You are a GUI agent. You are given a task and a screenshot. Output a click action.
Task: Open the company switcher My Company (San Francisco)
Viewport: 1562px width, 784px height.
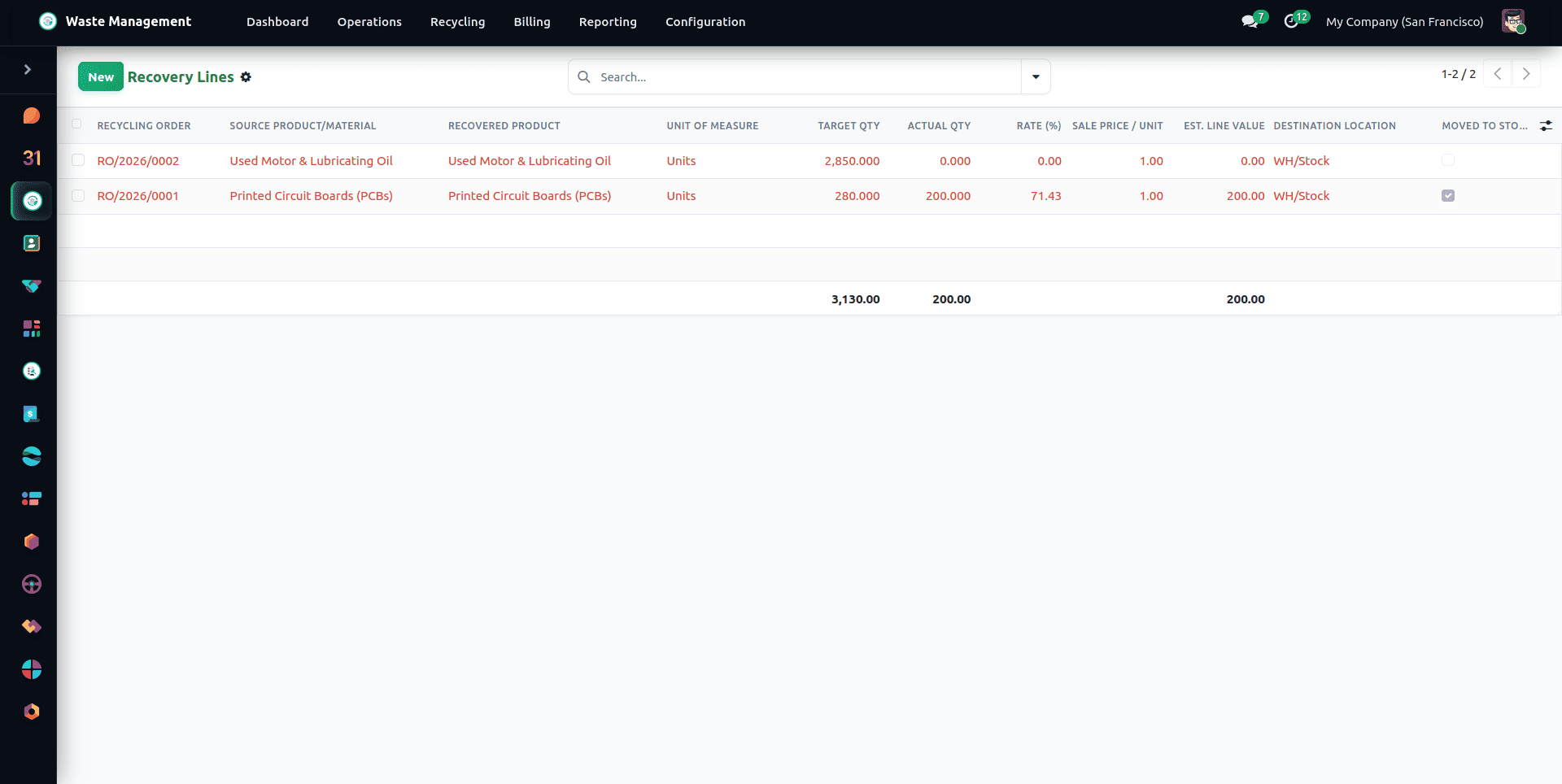coord(1404,22)
